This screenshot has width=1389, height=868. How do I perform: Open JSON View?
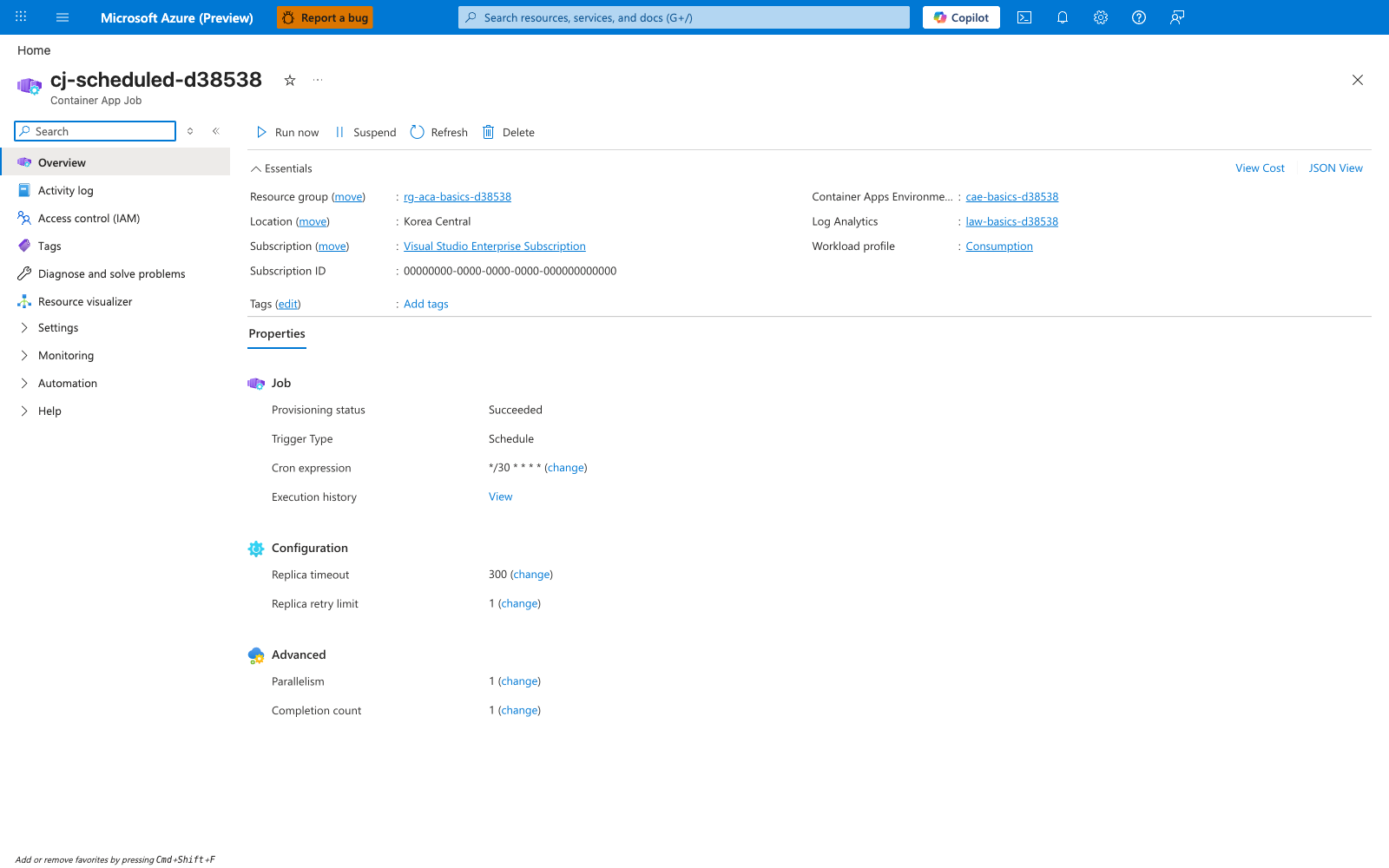(x=1336, y=168)
